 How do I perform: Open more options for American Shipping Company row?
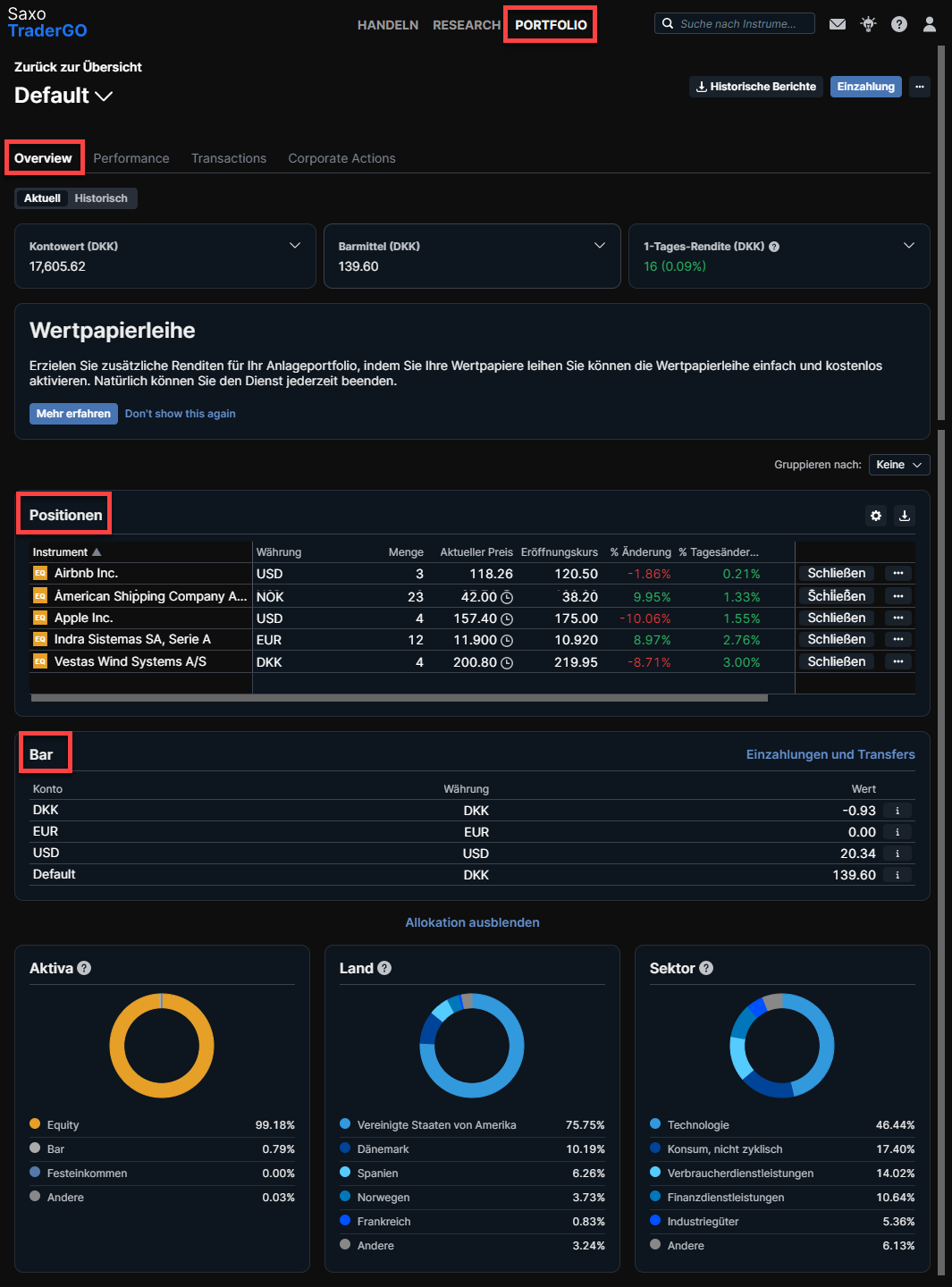[x=898, y=596]
